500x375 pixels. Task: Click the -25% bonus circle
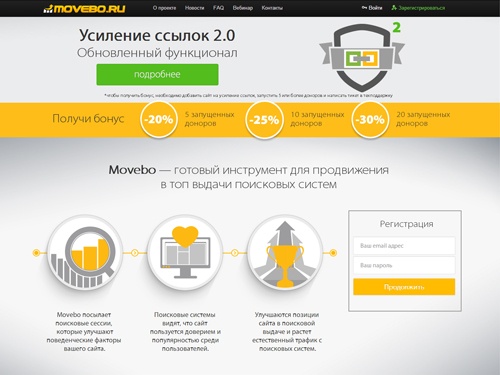[264, 119]
